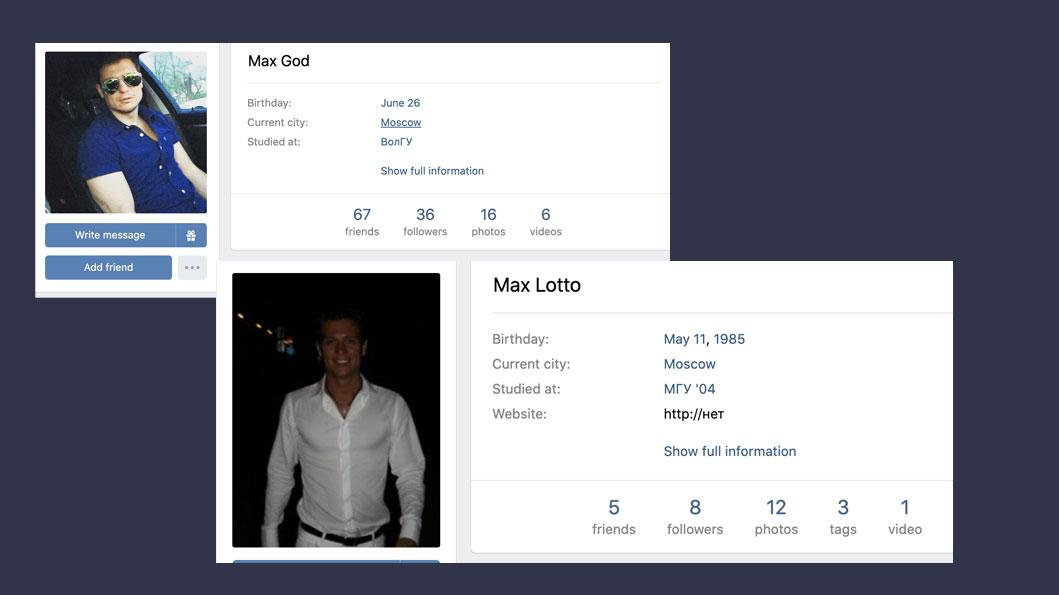
Task: Click the МГУ '04 studied at link
Action: click(689, 389)
